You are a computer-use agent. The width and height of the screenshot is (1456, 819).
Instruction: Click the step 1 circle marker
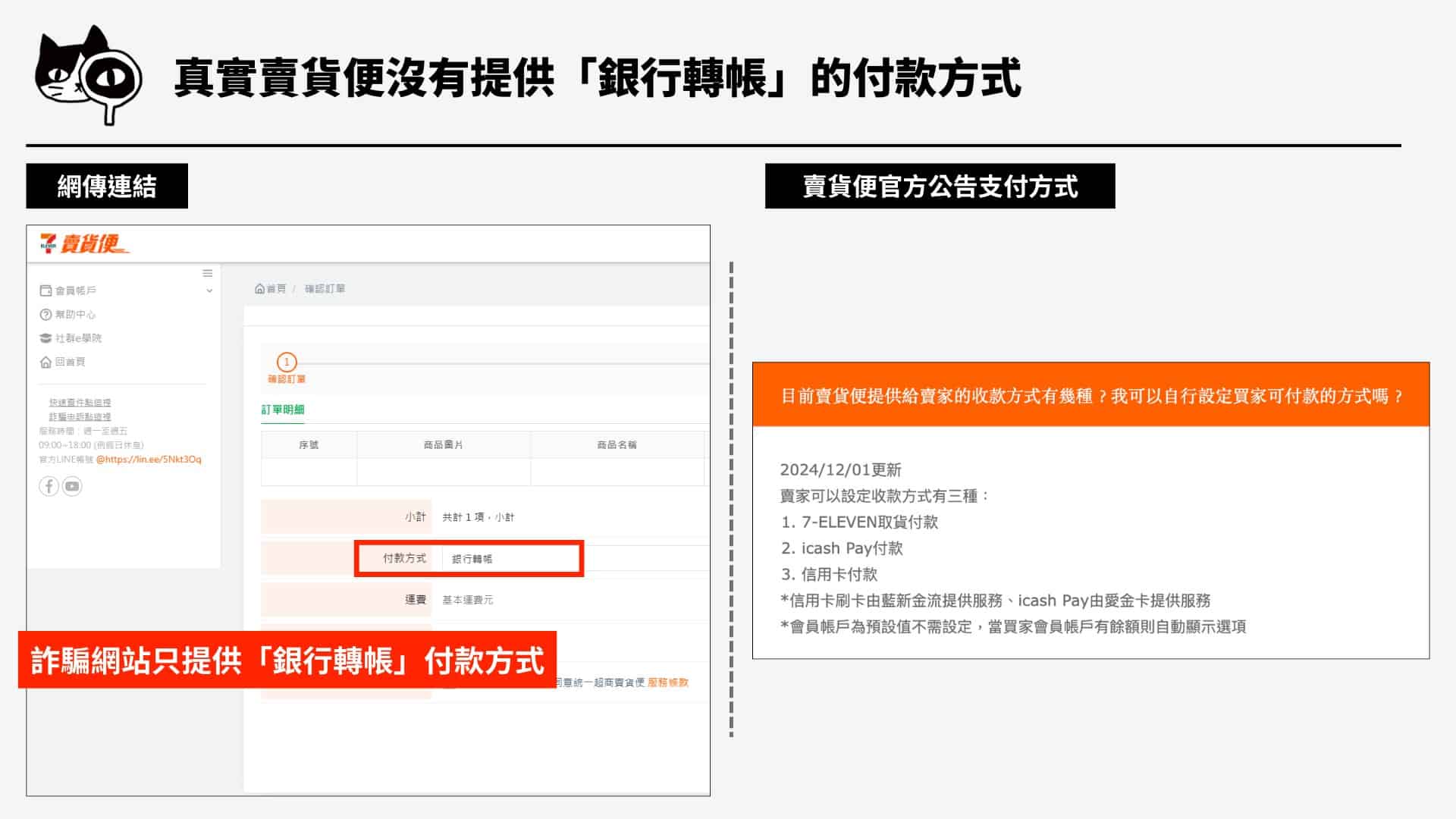click(287, 362)
